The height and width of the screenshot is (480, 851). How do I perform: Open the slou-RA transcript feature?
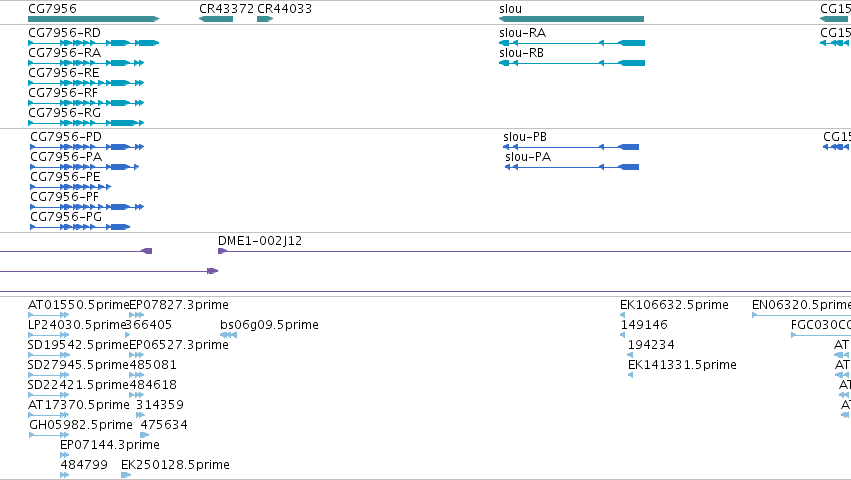point(571,43)
